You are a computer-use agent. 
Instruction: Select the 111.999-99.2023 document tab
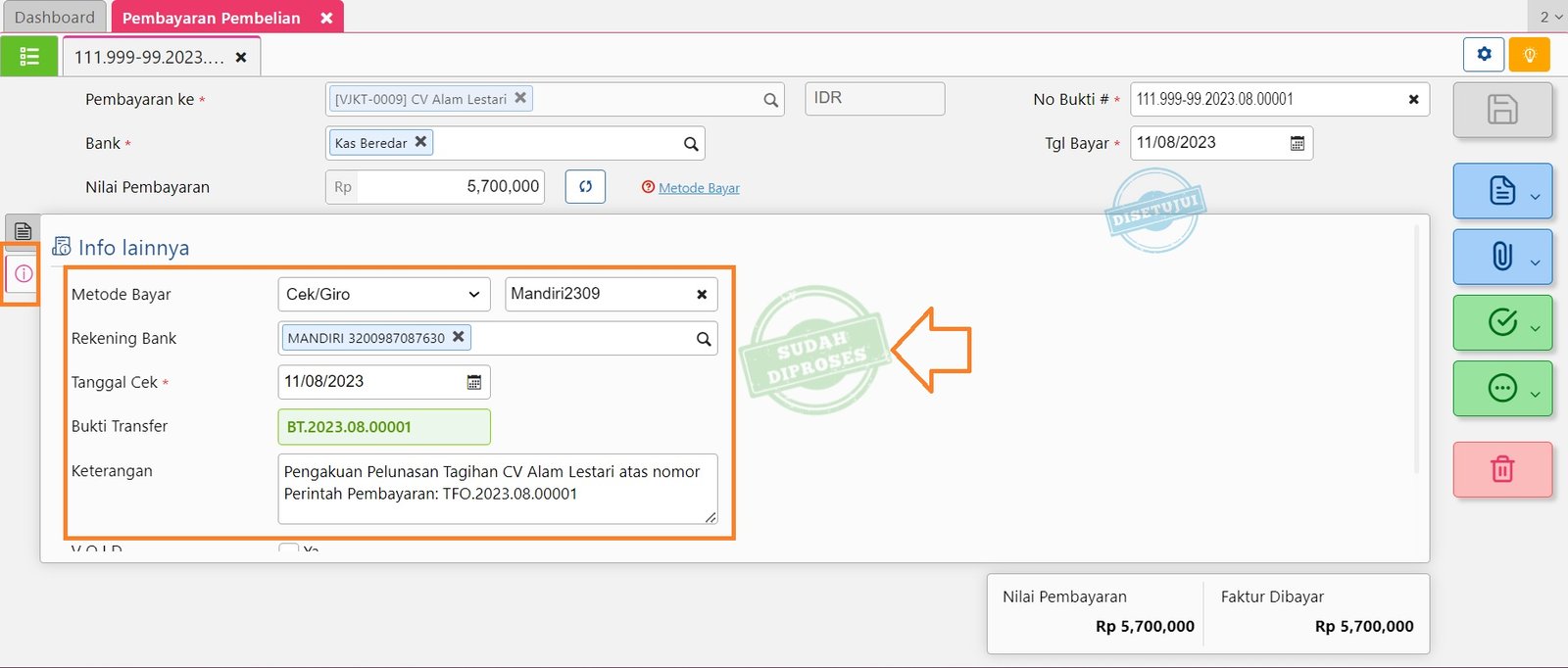tap(149, 57)
